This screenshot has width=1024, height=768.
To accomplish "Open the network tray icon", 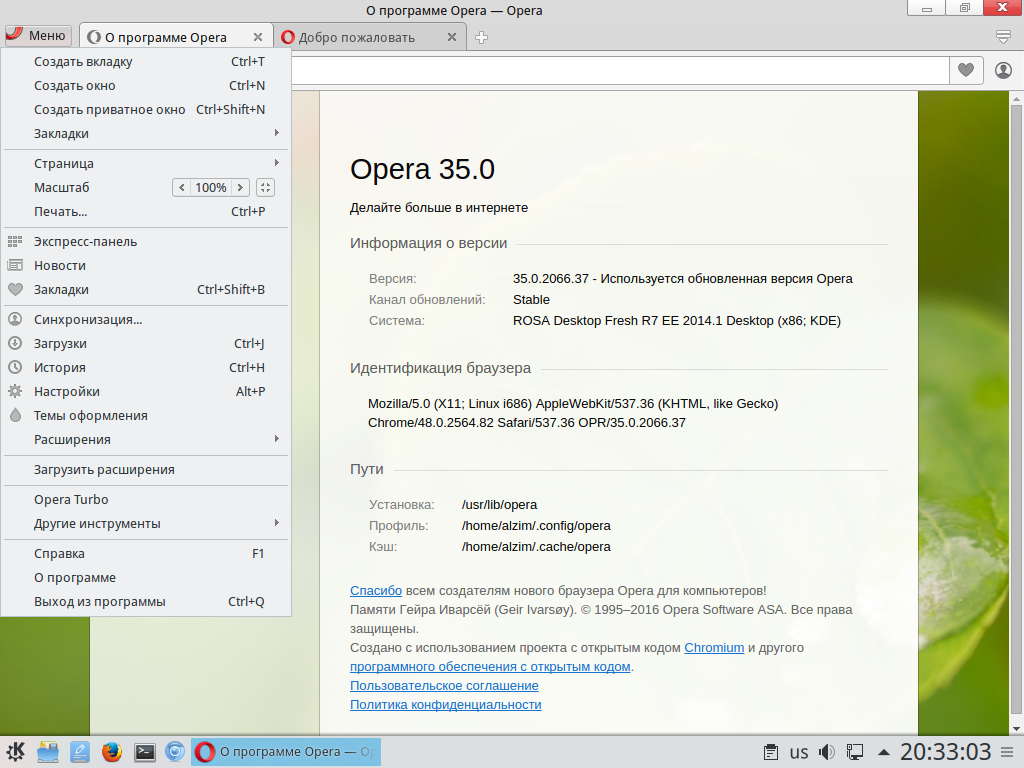I will (x=855, y=752).
